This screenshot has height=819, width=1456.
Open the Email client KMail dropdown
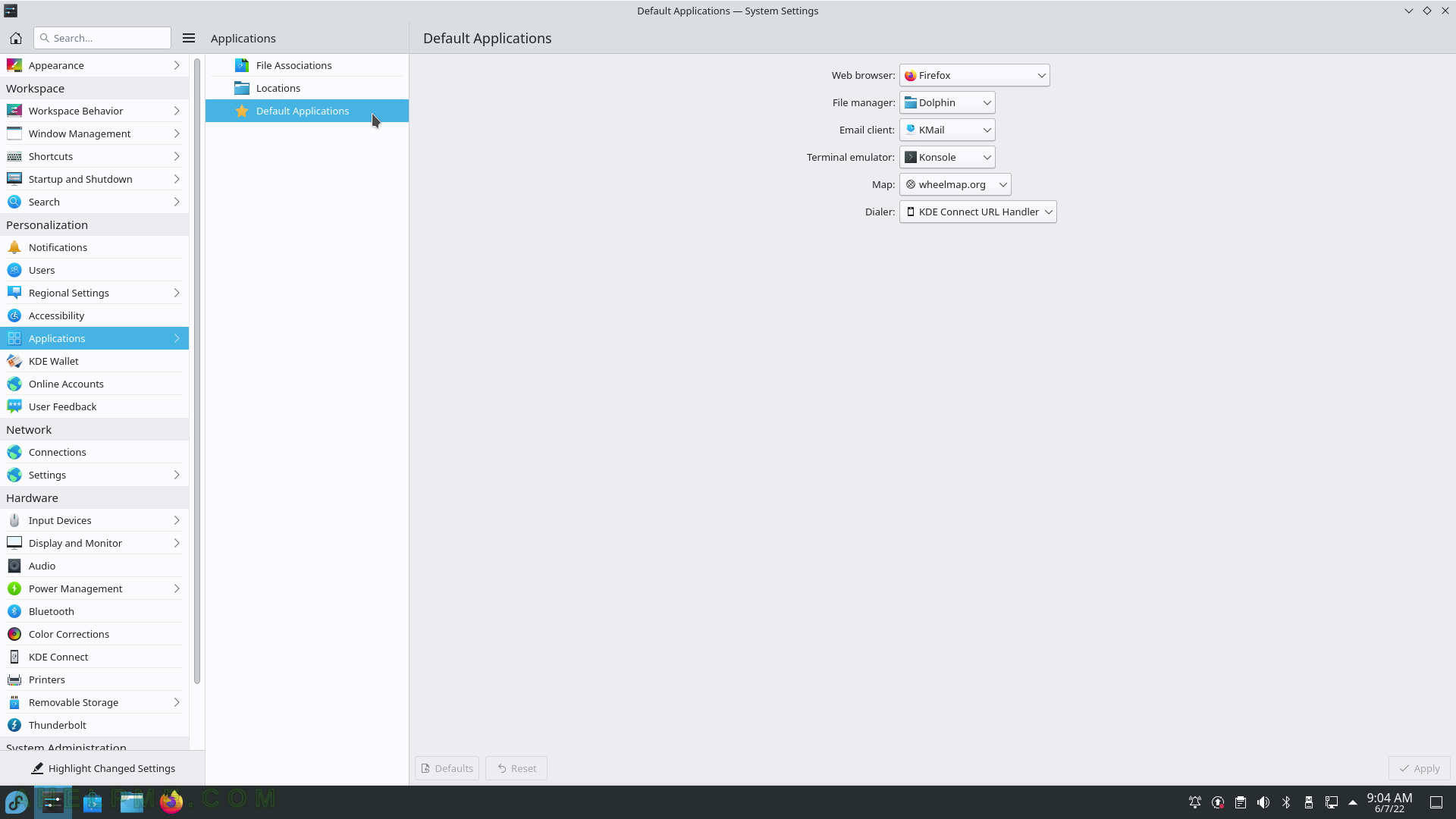947,130
